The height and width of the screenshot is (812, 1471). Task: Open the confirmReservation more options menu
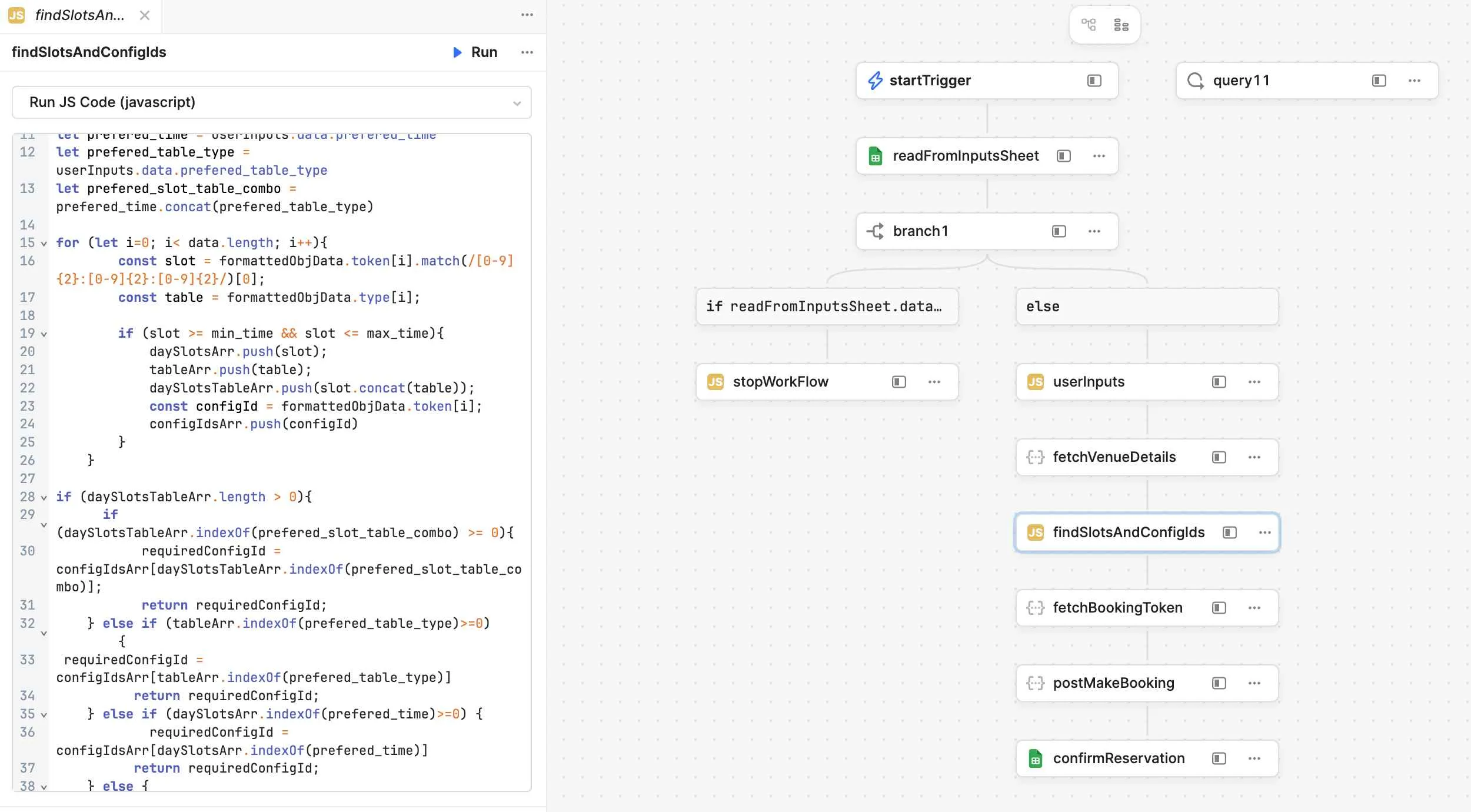(1254, 758)
